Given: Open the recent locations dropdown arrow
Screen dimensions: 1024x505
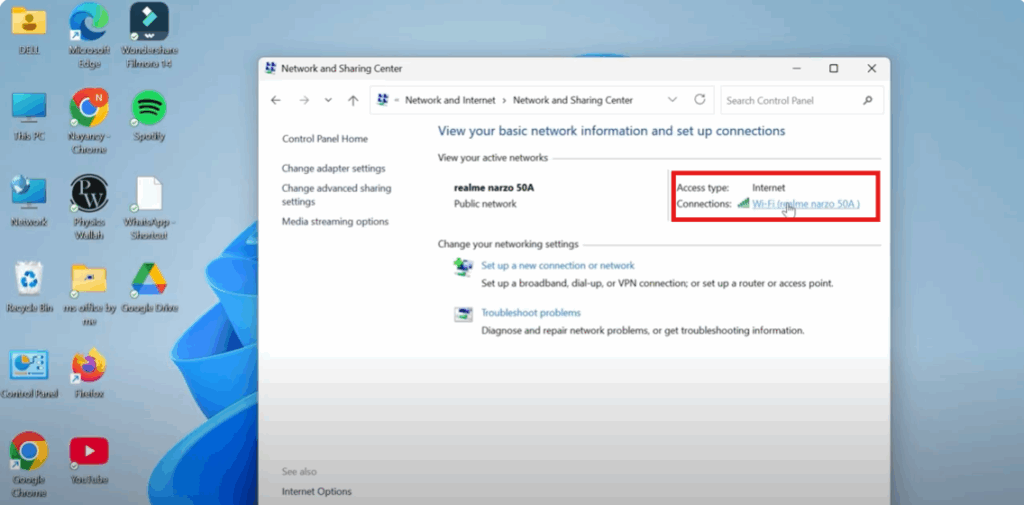Looking at the screenshot, I should 327,100.
